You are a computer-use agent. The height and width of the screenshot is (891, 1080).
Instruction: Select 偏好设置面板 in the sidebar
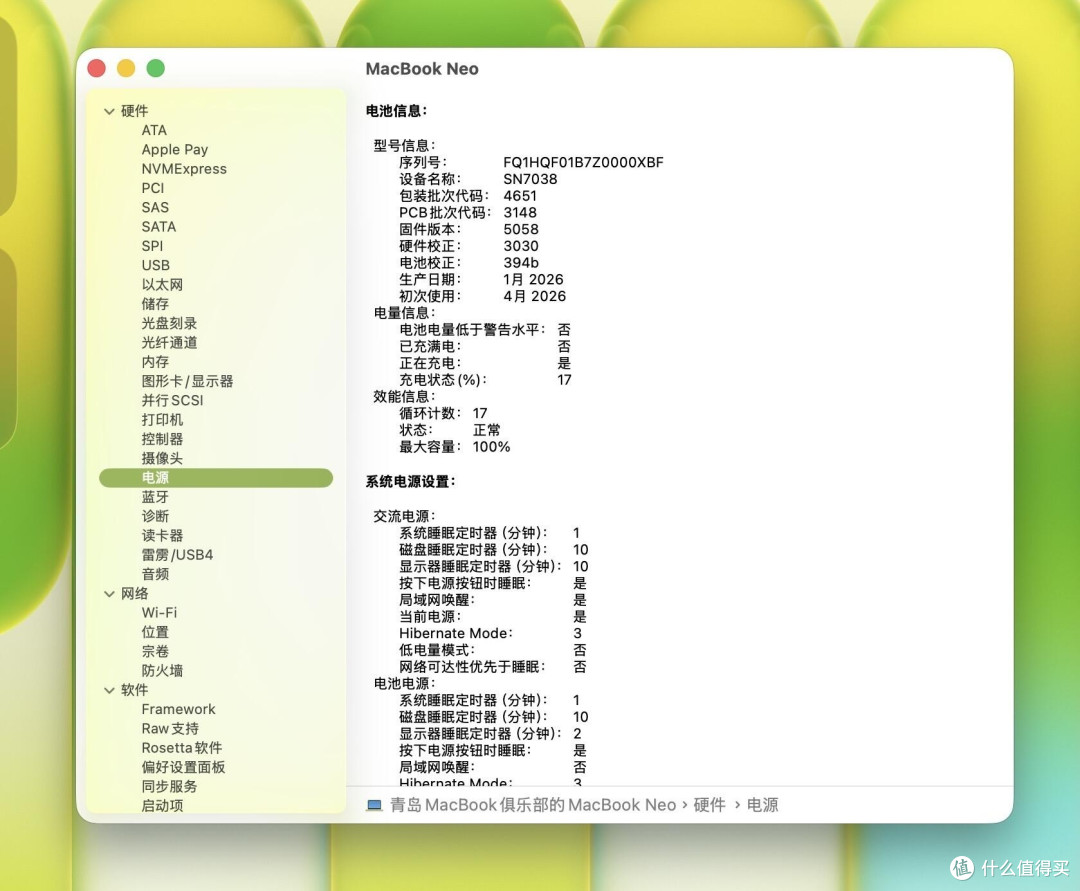183,766
